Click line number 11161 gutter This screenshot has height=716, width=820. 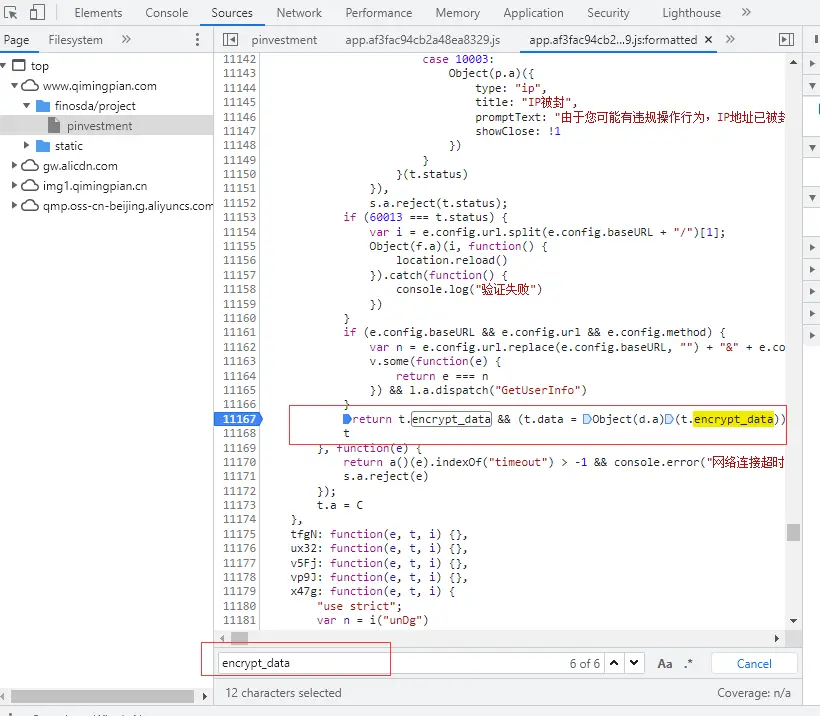tap(239, 332)
